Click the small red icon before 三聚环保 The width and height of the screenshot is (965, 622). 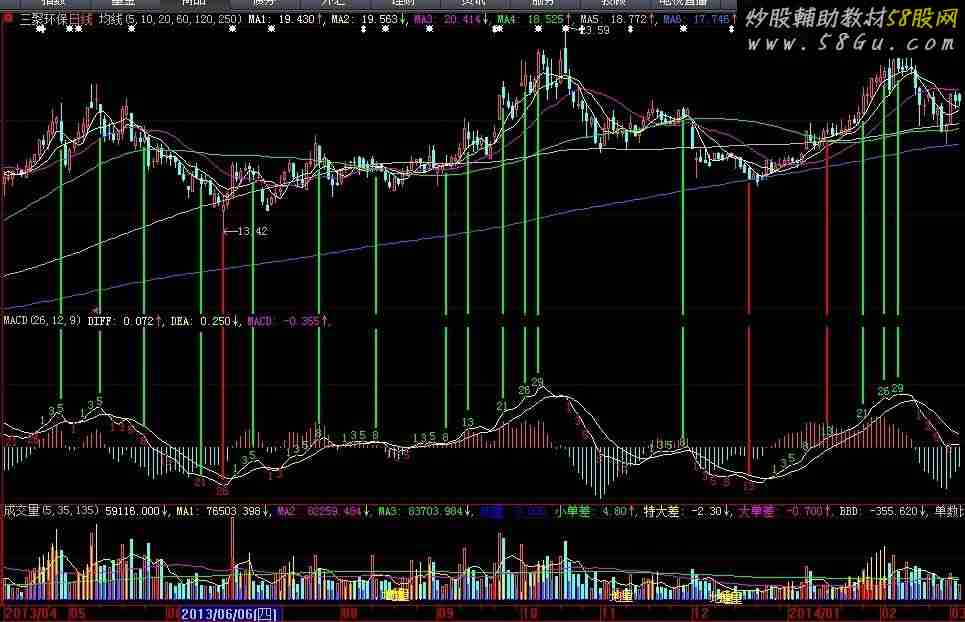[x=9, y=19]
